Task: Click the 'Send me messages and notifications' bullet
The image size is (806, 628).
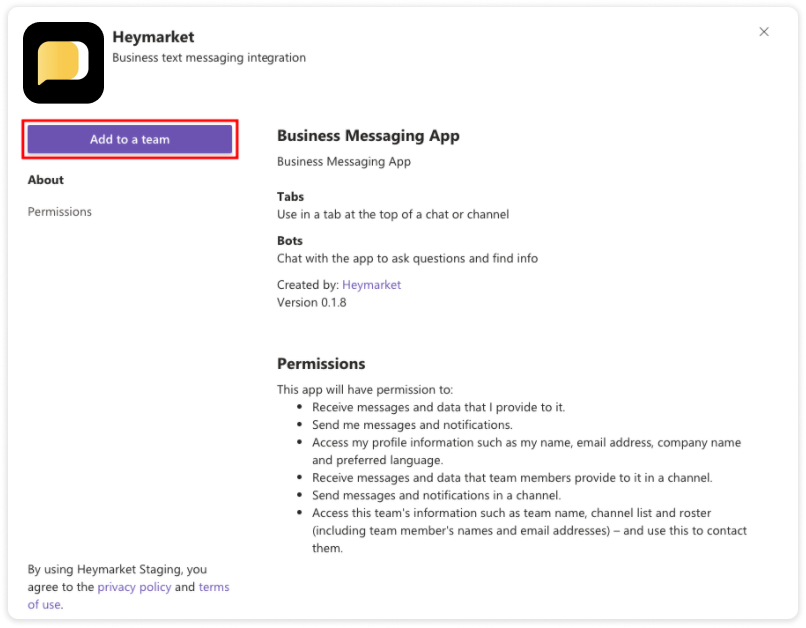Action: (412, 425)
